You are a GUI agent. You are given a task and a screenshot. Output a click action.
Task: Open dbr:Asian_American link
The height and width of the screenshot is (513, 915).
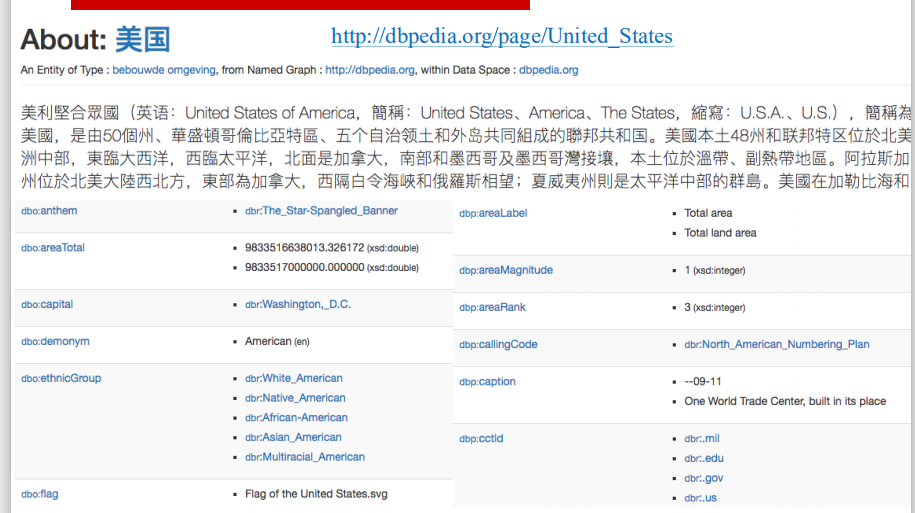tap(294, 437)
